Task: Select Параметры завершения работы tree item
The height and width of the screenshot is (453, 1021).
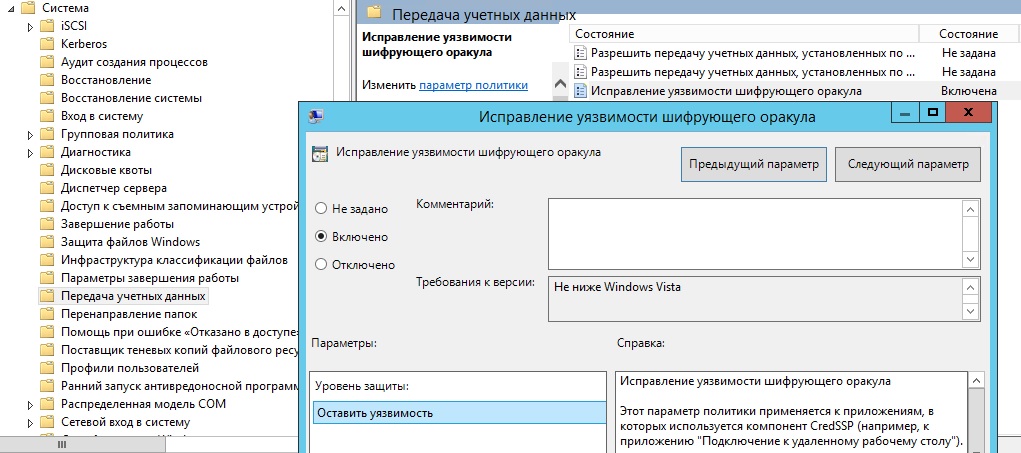Action: [150, 278]
